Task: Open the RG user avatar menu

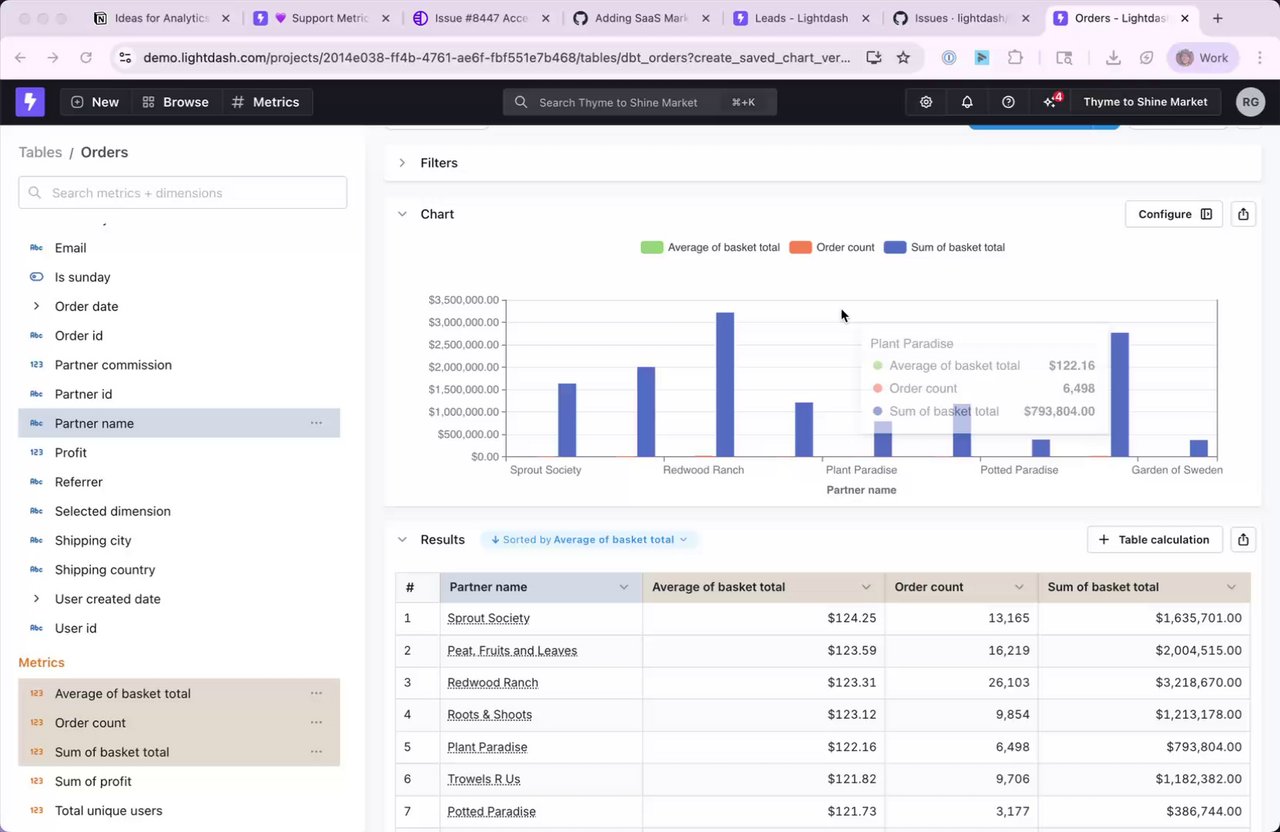Action: tap(1250, 102)
